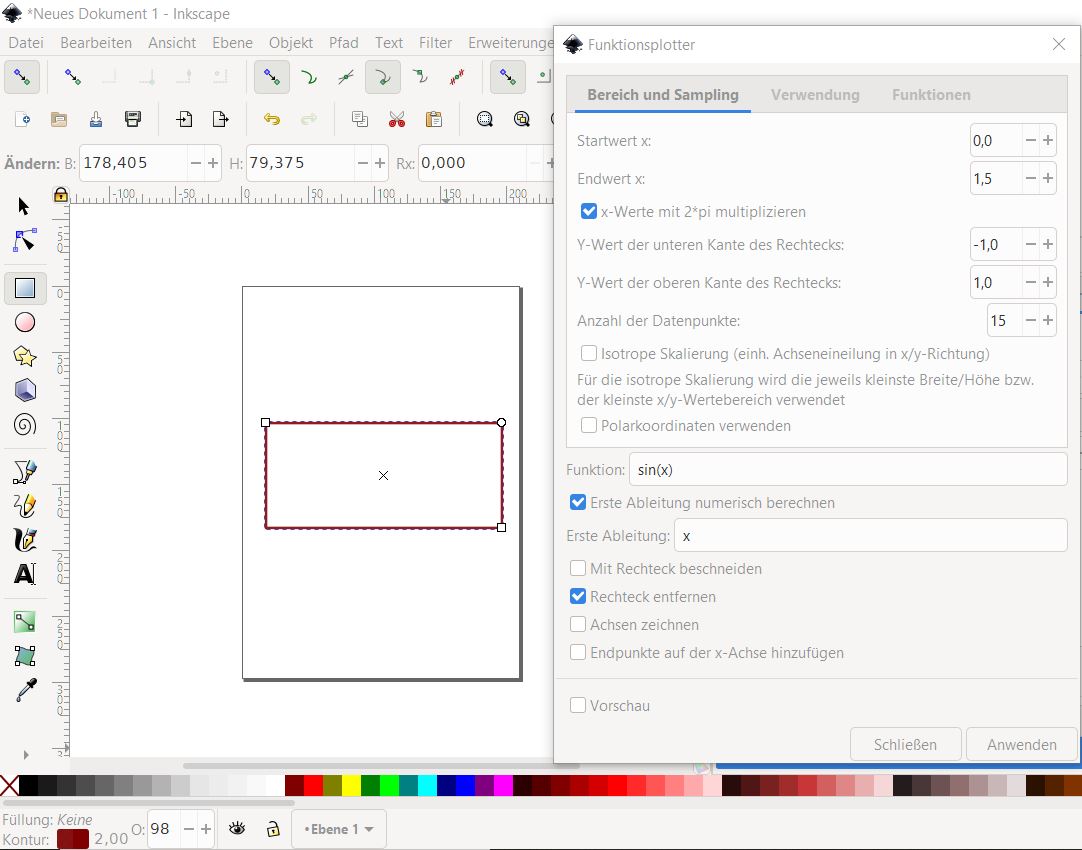Switch to the Funktionen tab
1082x850 pixels.
click(x=931, y=95)
